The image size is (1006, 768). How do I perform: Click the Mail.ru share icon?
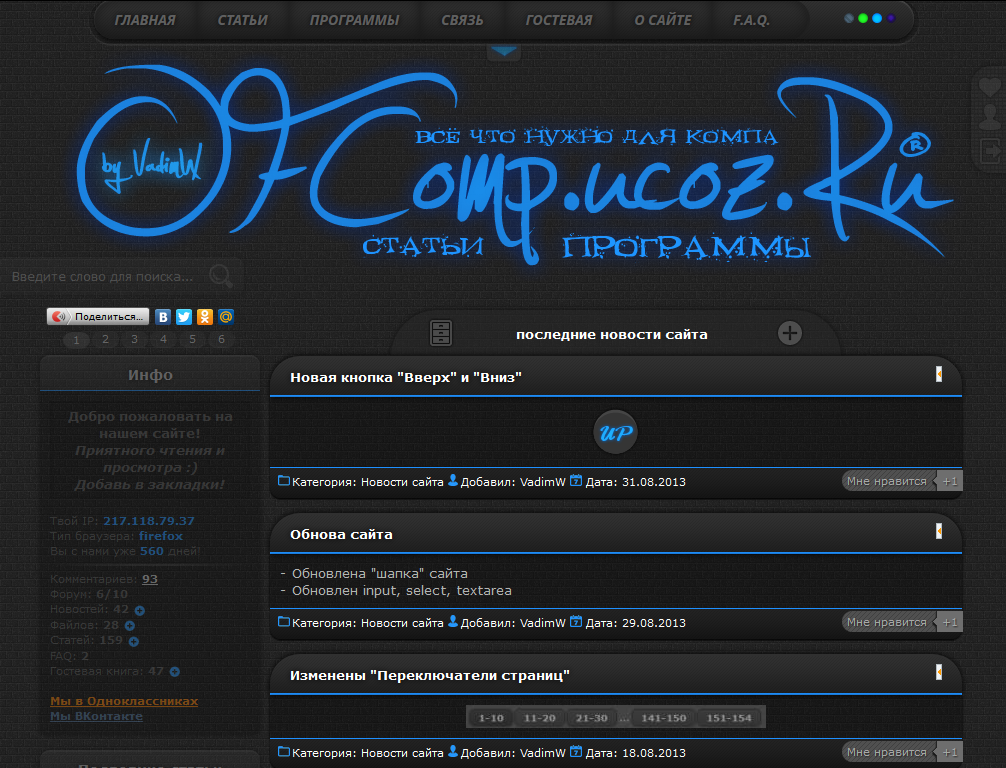tap(226, 317)
